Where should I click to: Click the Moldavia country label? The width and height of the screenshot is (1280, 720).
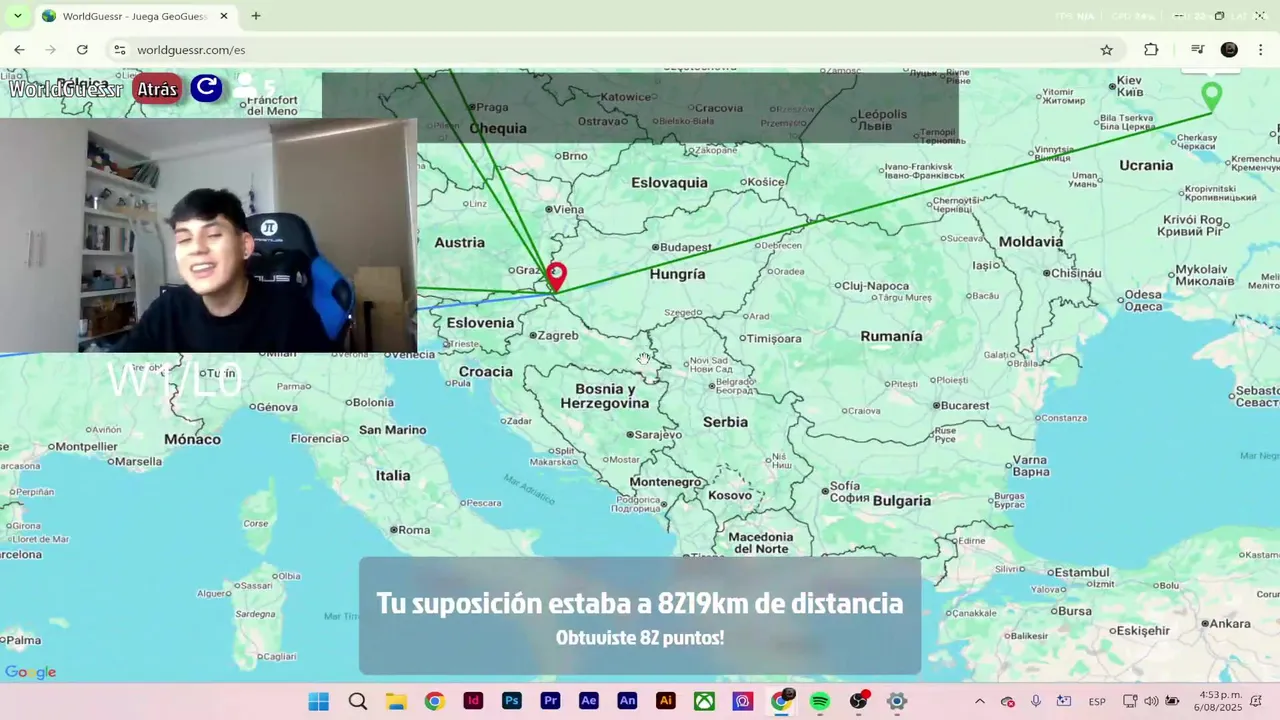[x=1031, y=242]
